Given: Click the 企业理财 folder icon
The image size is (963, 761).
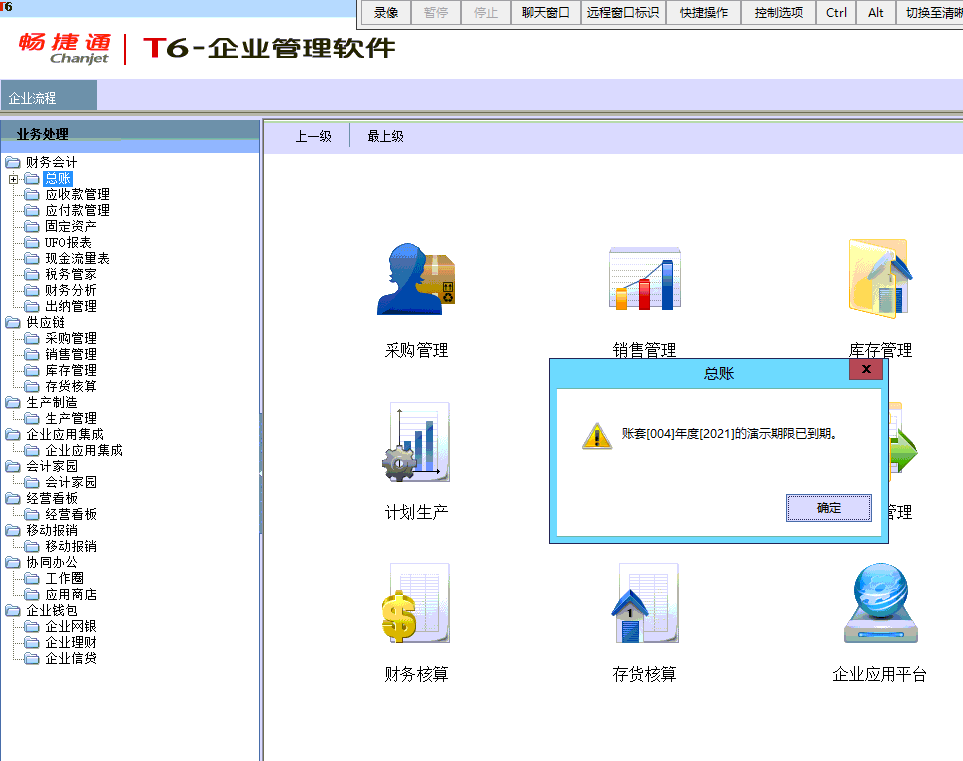Looking at the screenshot, I should (32, 642).
